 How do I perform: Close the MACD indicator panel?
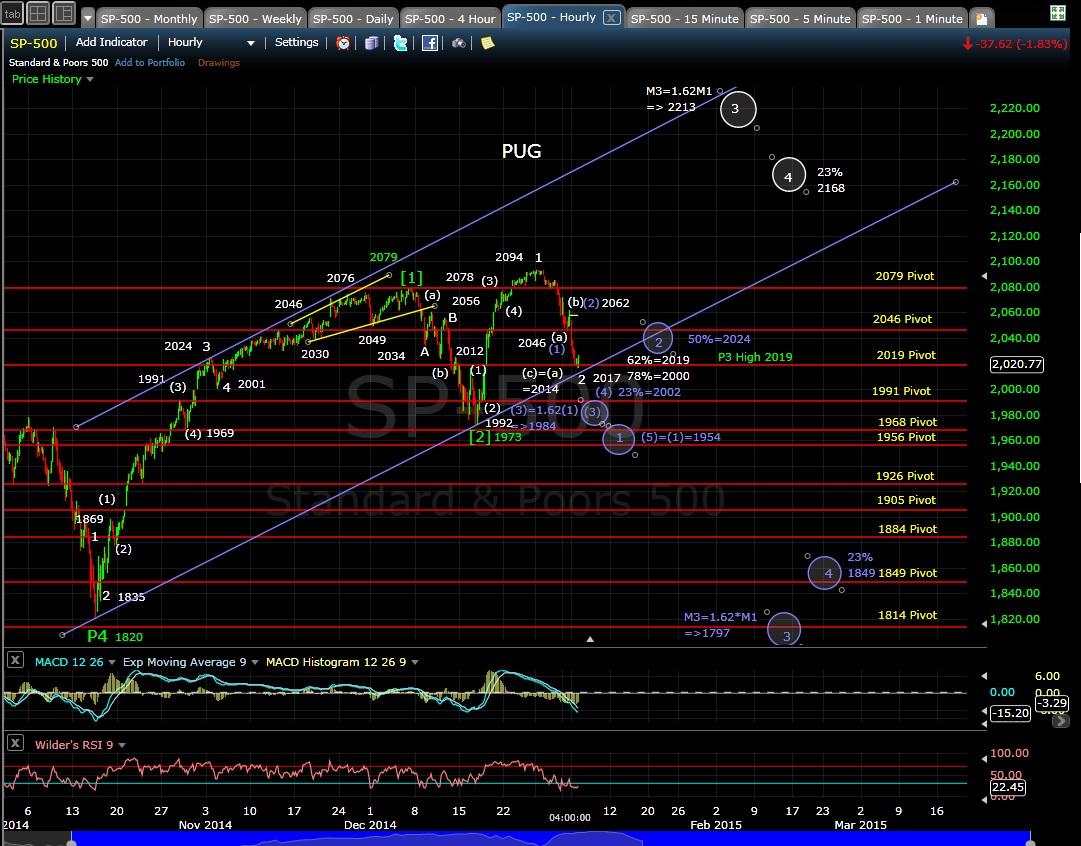click(x=14, y=661)
